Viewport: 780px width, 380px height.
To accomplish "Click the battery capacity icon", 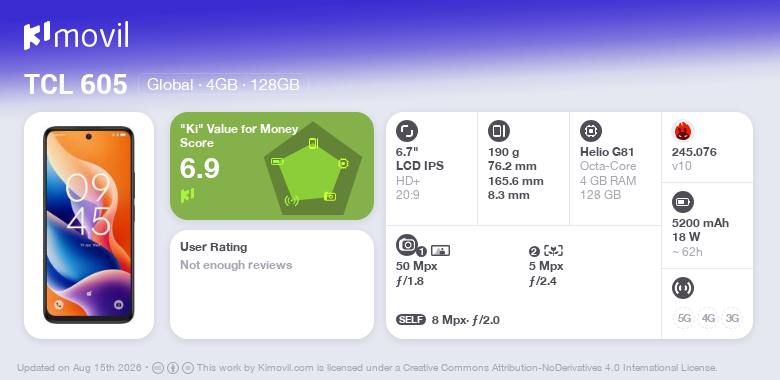I will [683, 202].
